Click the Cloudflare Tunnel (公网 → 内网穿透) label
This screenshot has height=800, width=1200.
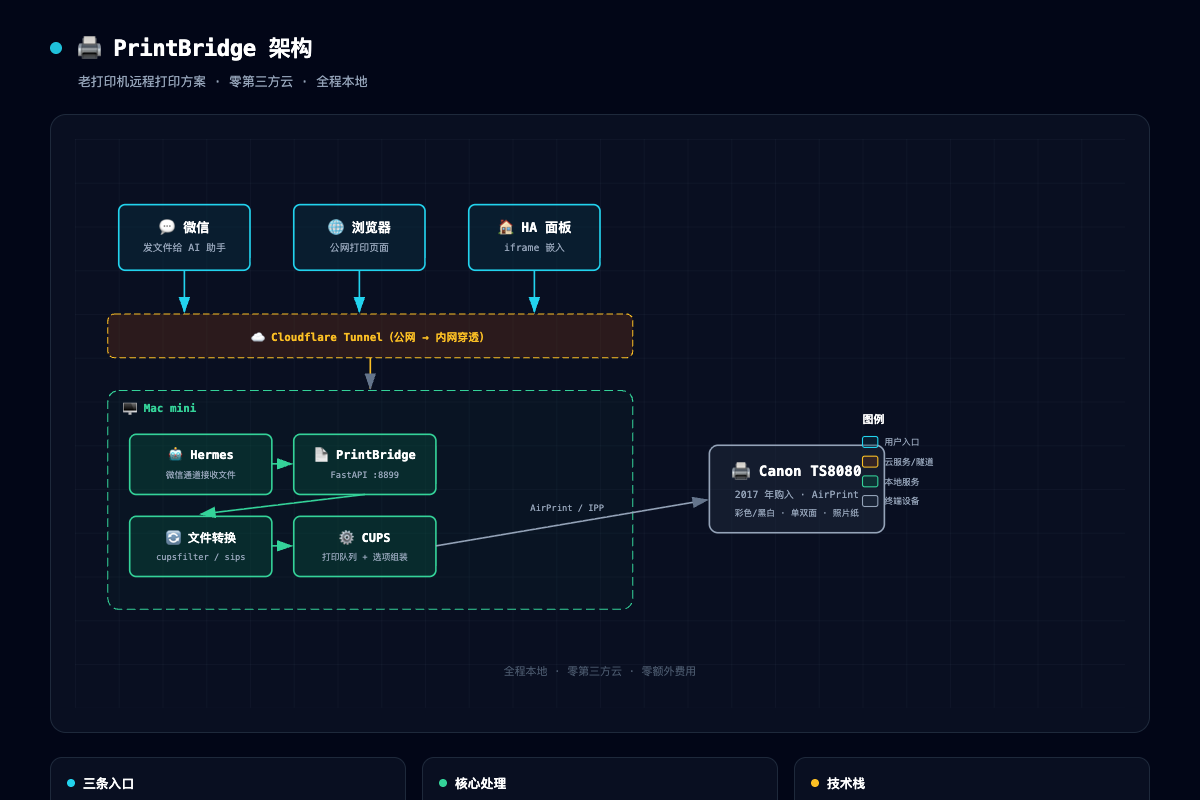pyautogui.click(x=378, y=337)
